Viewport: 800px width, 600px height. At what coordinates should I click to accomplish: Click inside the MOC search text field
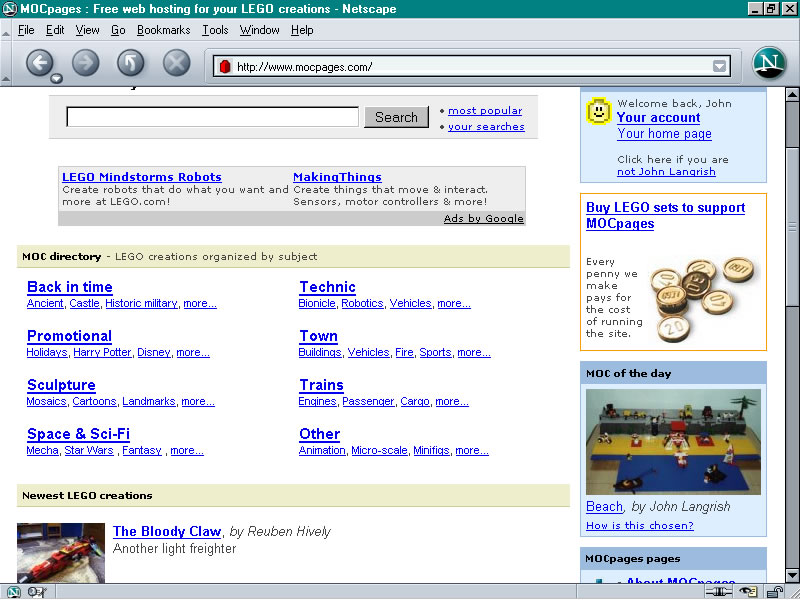tap(213, 117)
